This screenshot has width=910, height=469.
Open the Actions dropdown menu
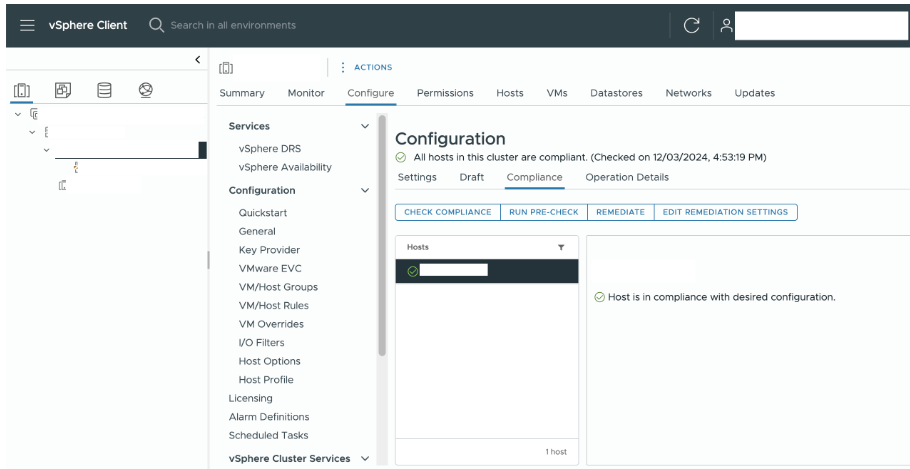(367, 67)
